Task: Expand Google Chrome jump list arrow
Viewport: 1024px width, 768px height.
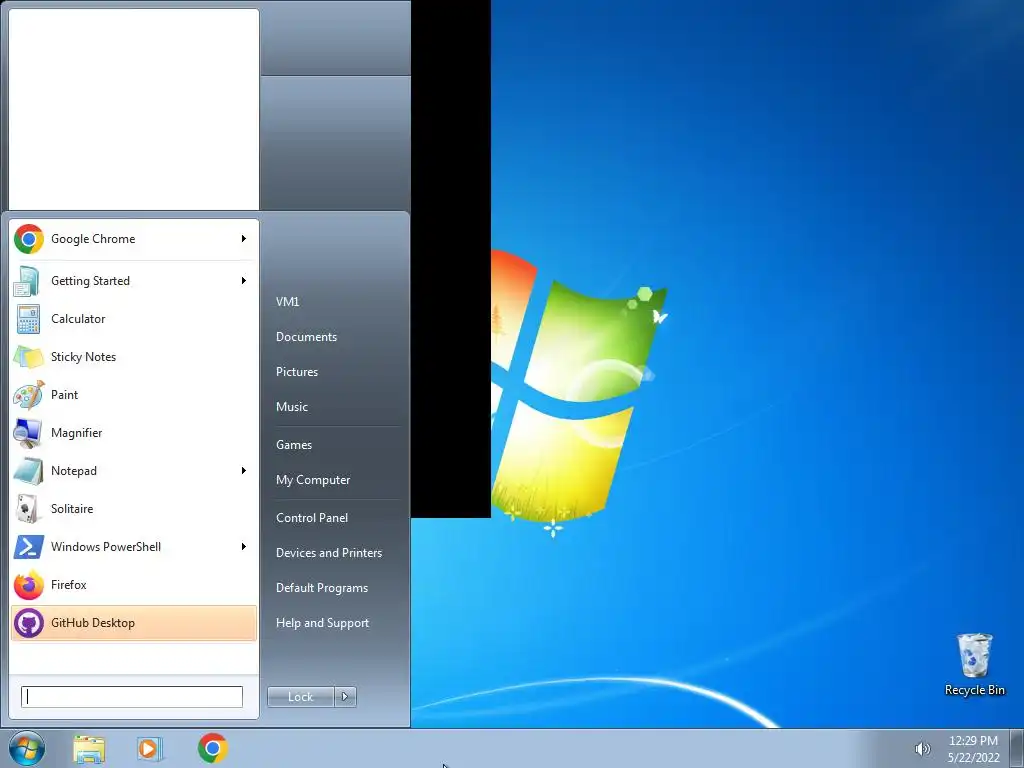Action: pos(244,239)
